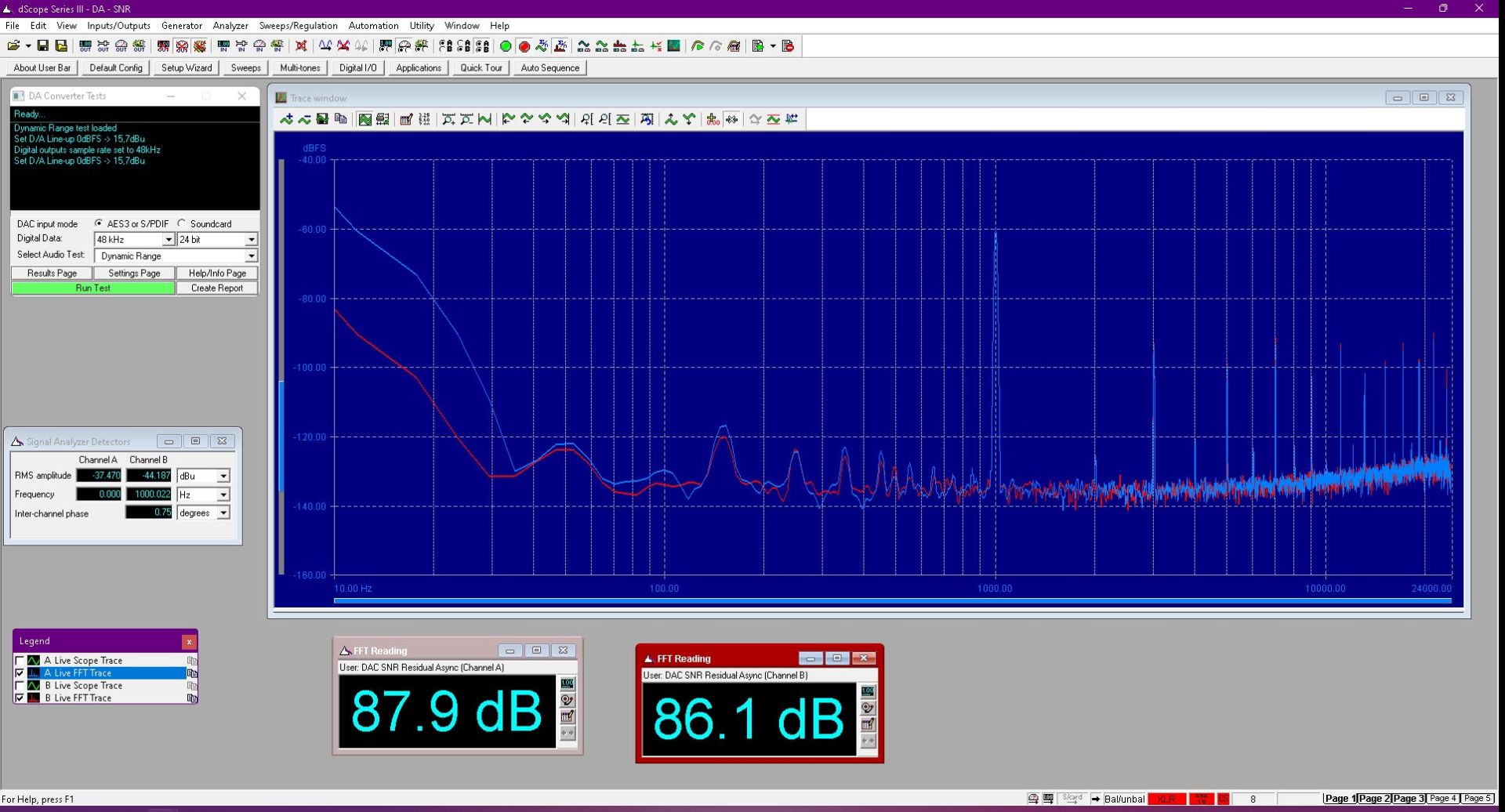The width and height of the screenshot is (1505, 812).
Task: Open the 48 kHz sample rate dropdown
Action: (168, 240)
